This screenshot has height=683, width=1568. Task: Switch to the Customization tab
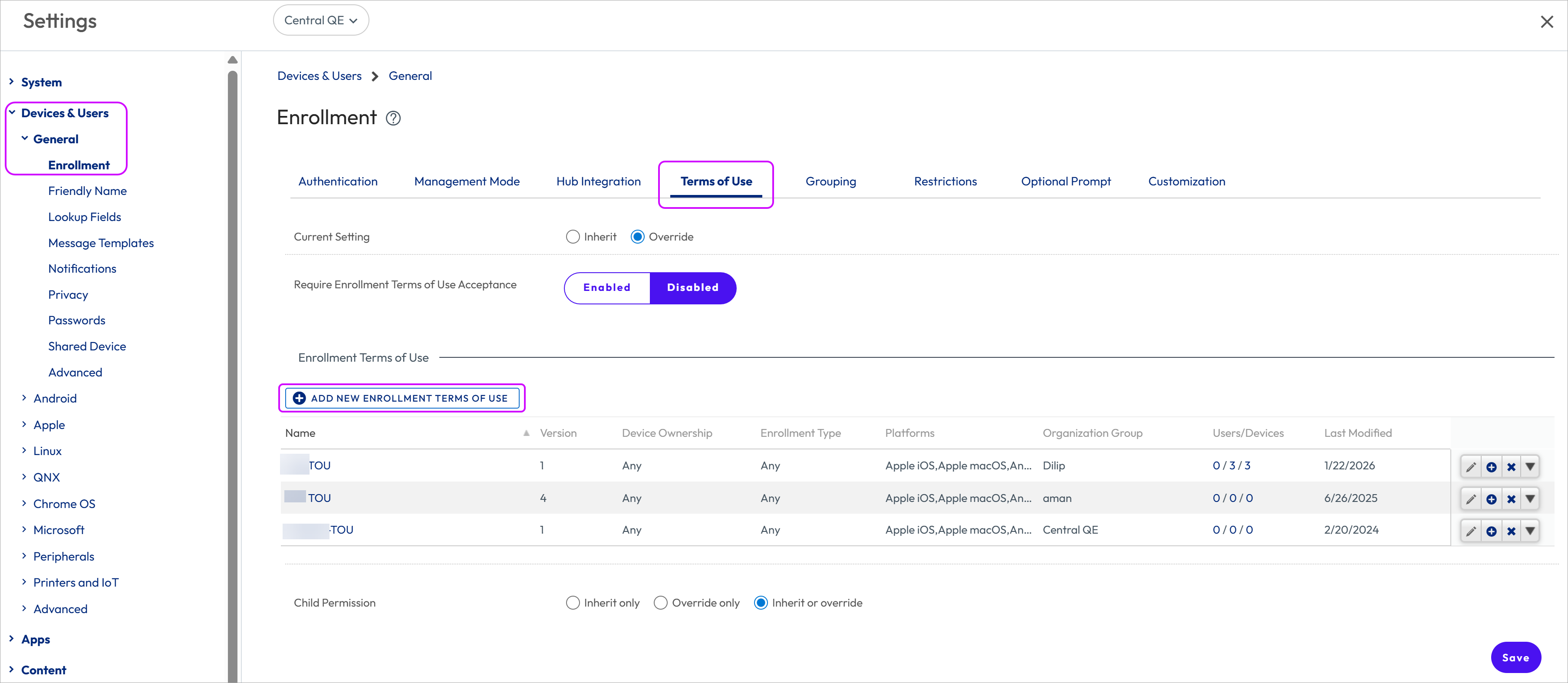click(1186, 181)
